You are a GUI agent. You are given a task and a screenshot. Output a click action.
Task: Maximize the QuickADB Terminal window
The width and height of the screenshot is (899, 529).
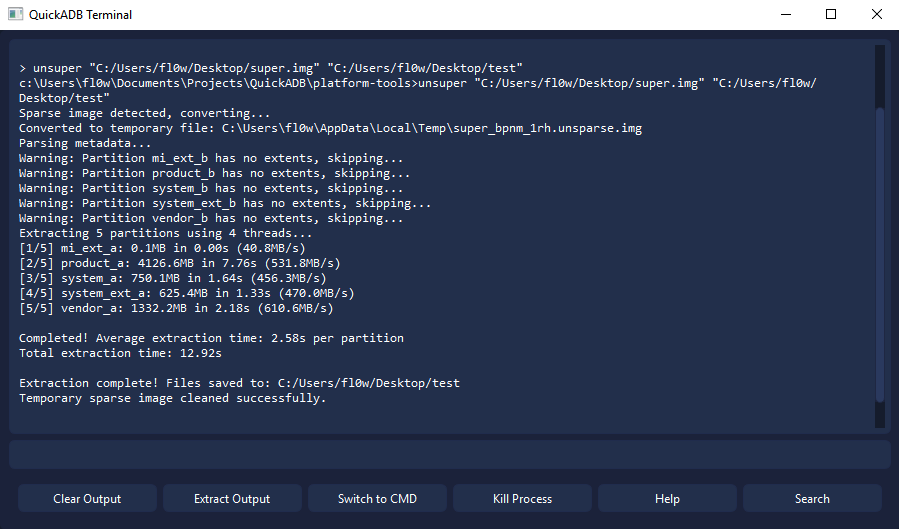click(x=831, y=14)
